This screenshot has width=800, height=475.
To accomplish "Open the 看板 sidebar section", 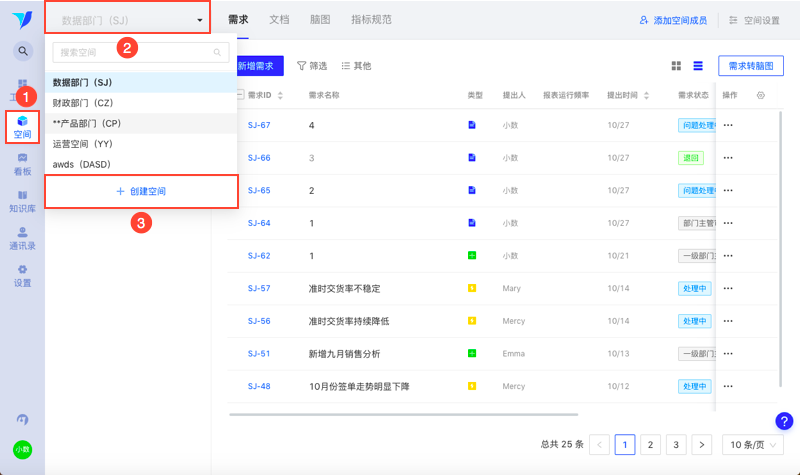I will tap(22, 165).
